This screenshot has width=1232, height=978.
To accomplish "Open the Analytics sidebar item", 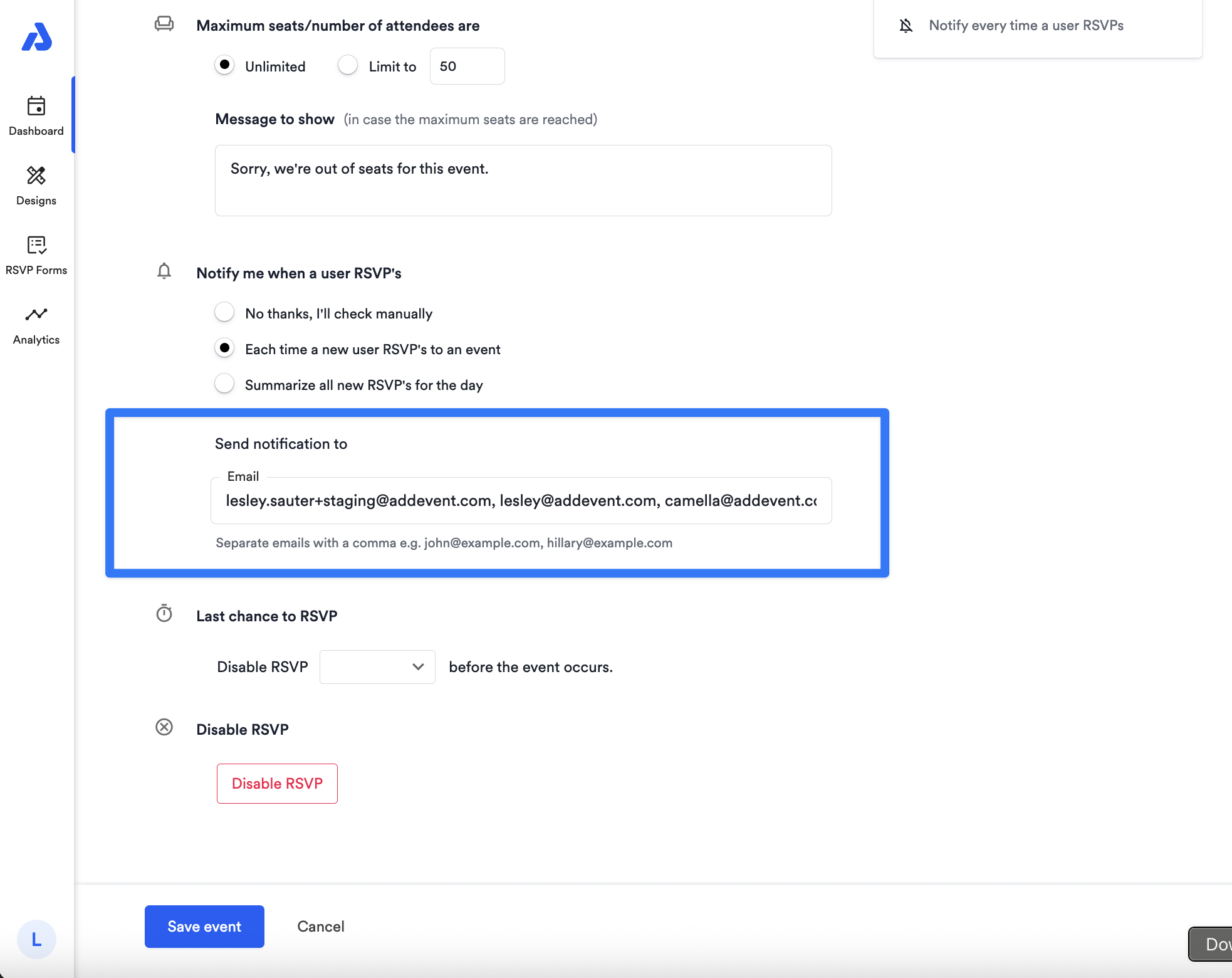I will (x=36, y=325).
